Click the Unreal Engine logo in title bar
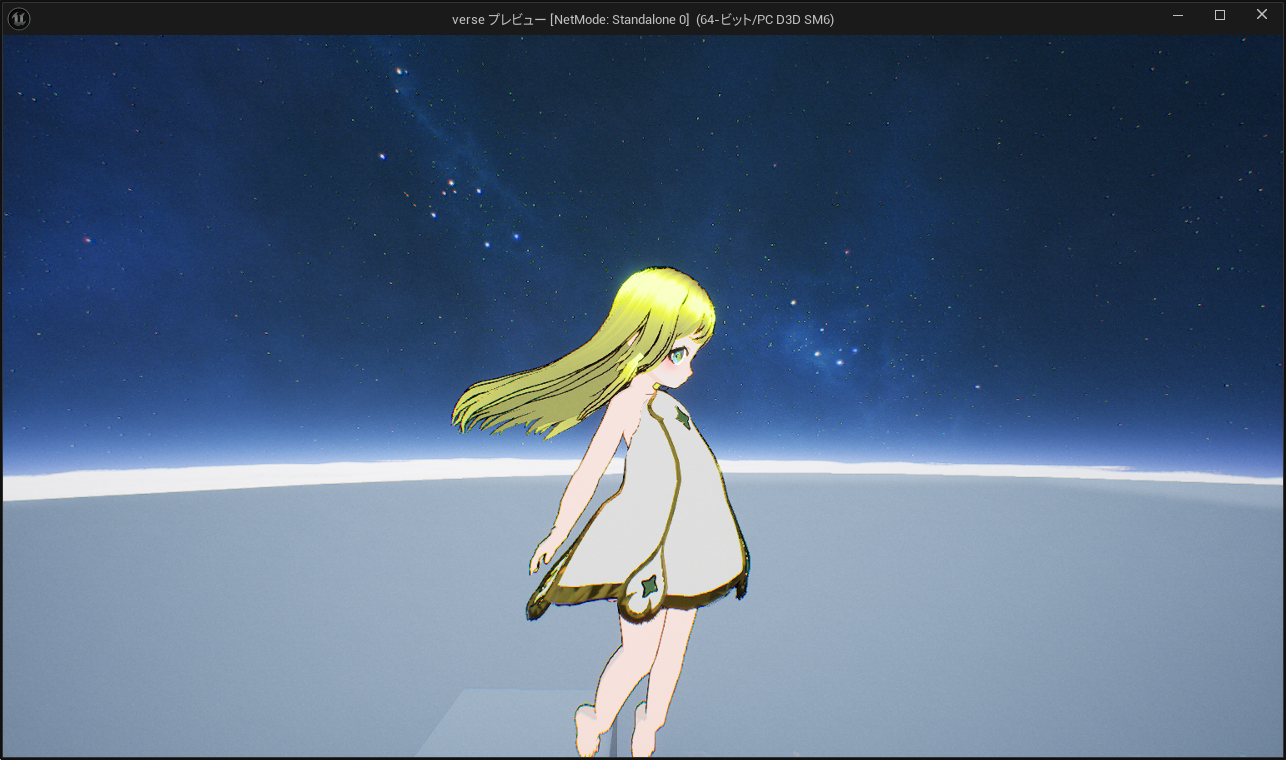This screenshot has width=1286, height=760. click(x=18, y=18)
